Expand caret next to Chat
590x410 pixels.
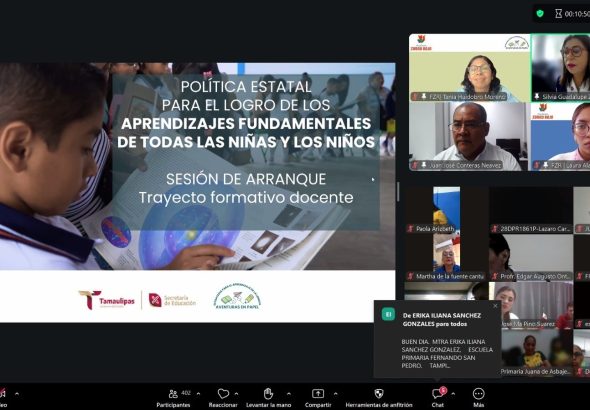(453, 394)
